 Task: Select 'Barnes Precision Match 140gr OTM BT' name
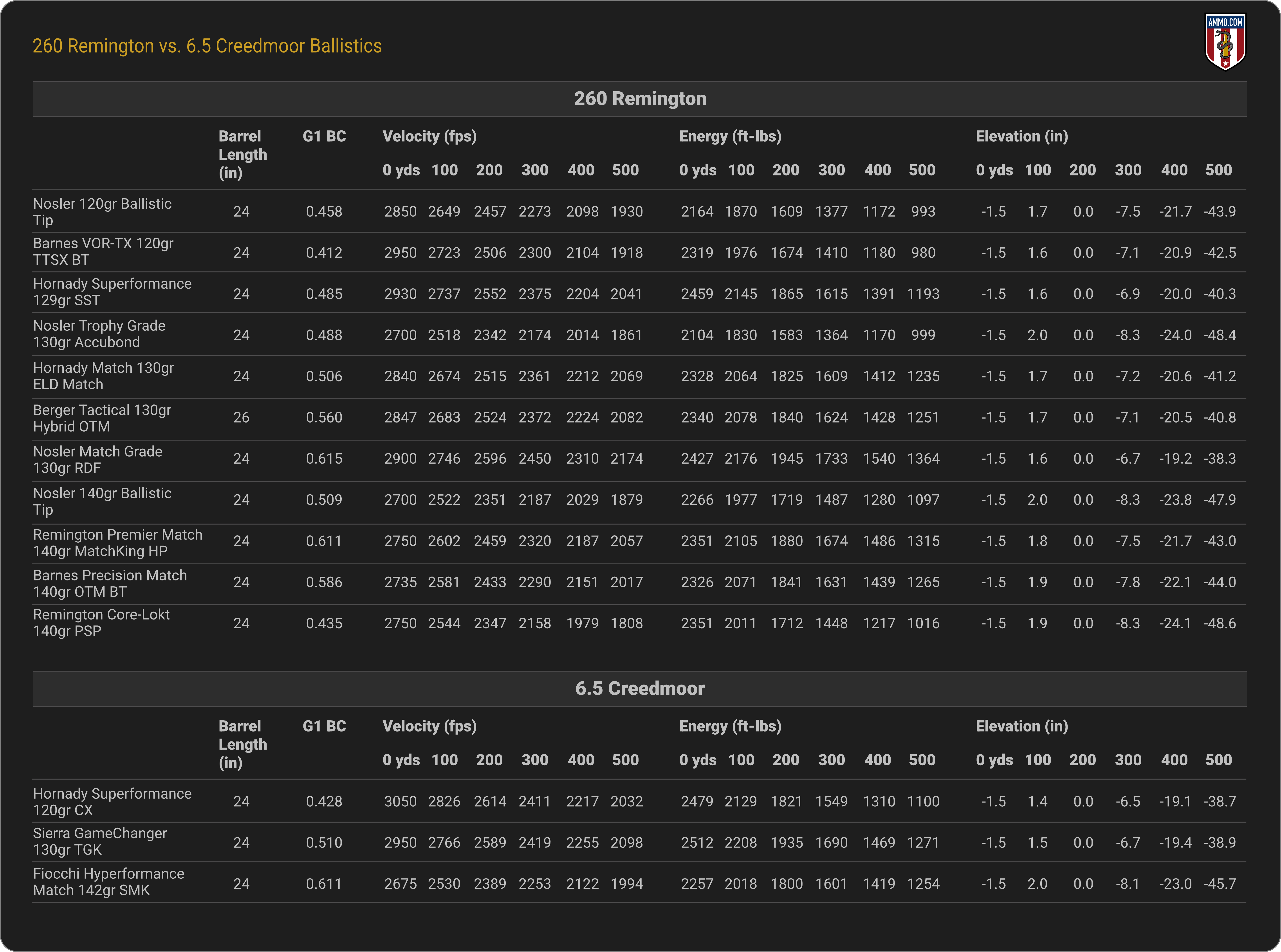coord(110,584)
